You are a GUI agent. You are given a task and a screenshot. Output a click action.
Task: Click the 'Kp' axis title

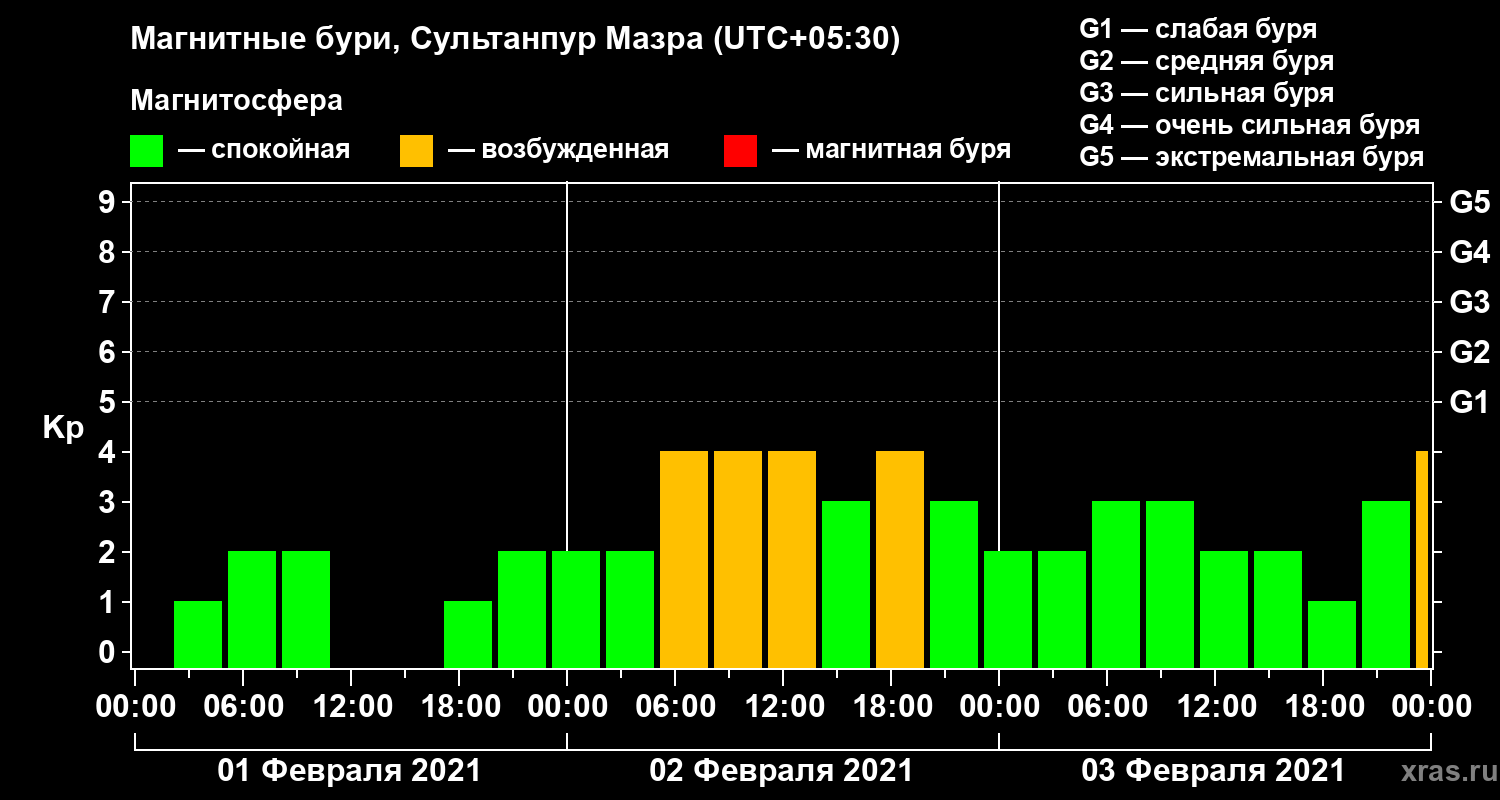click(x=63, y=427)
